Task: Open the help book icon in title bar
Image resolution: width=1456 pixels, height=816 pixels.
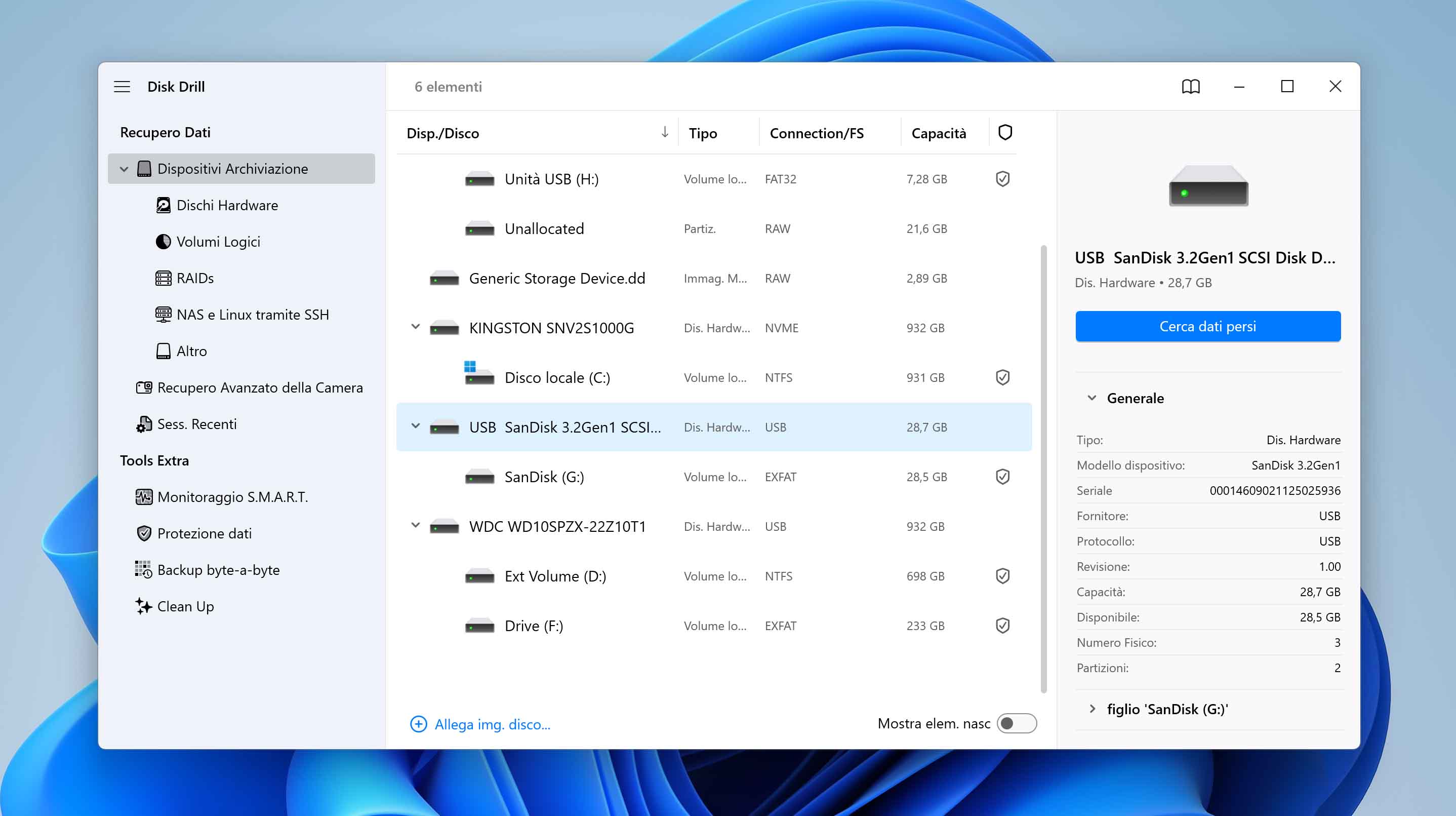Action: (x=1190, y=87)
